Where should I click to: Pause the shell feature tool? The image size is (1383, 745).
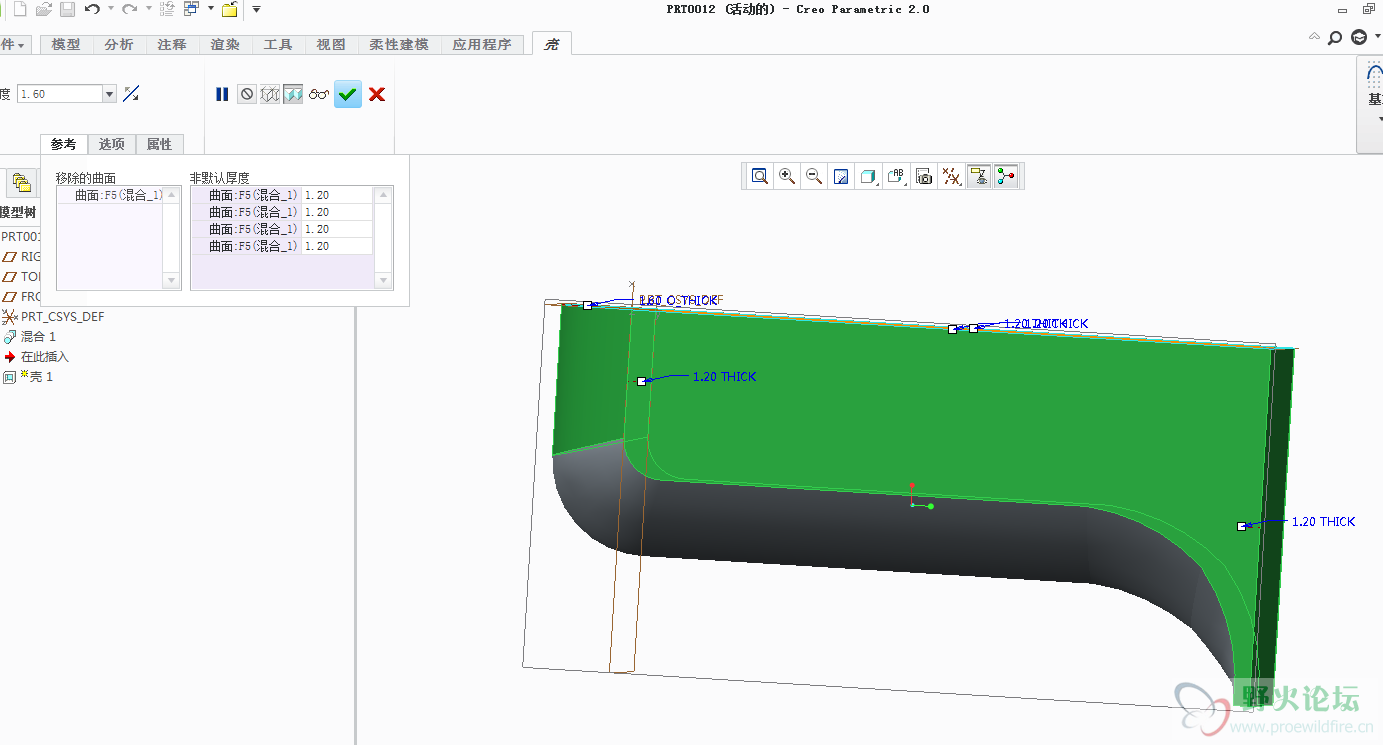click(222, 94)
